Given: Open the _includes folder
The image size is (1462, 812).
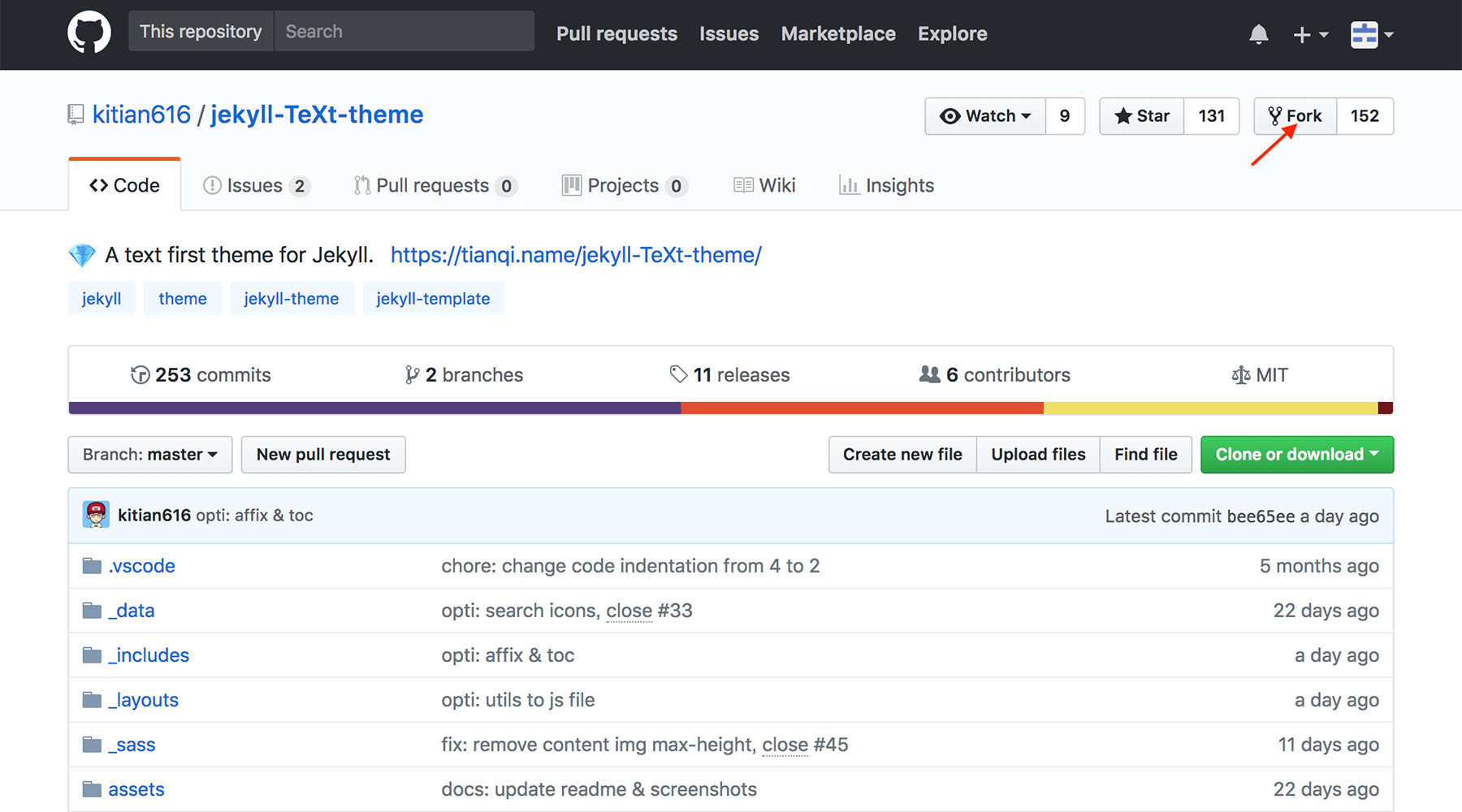Looking at the screenshot, I should point(149,655).
